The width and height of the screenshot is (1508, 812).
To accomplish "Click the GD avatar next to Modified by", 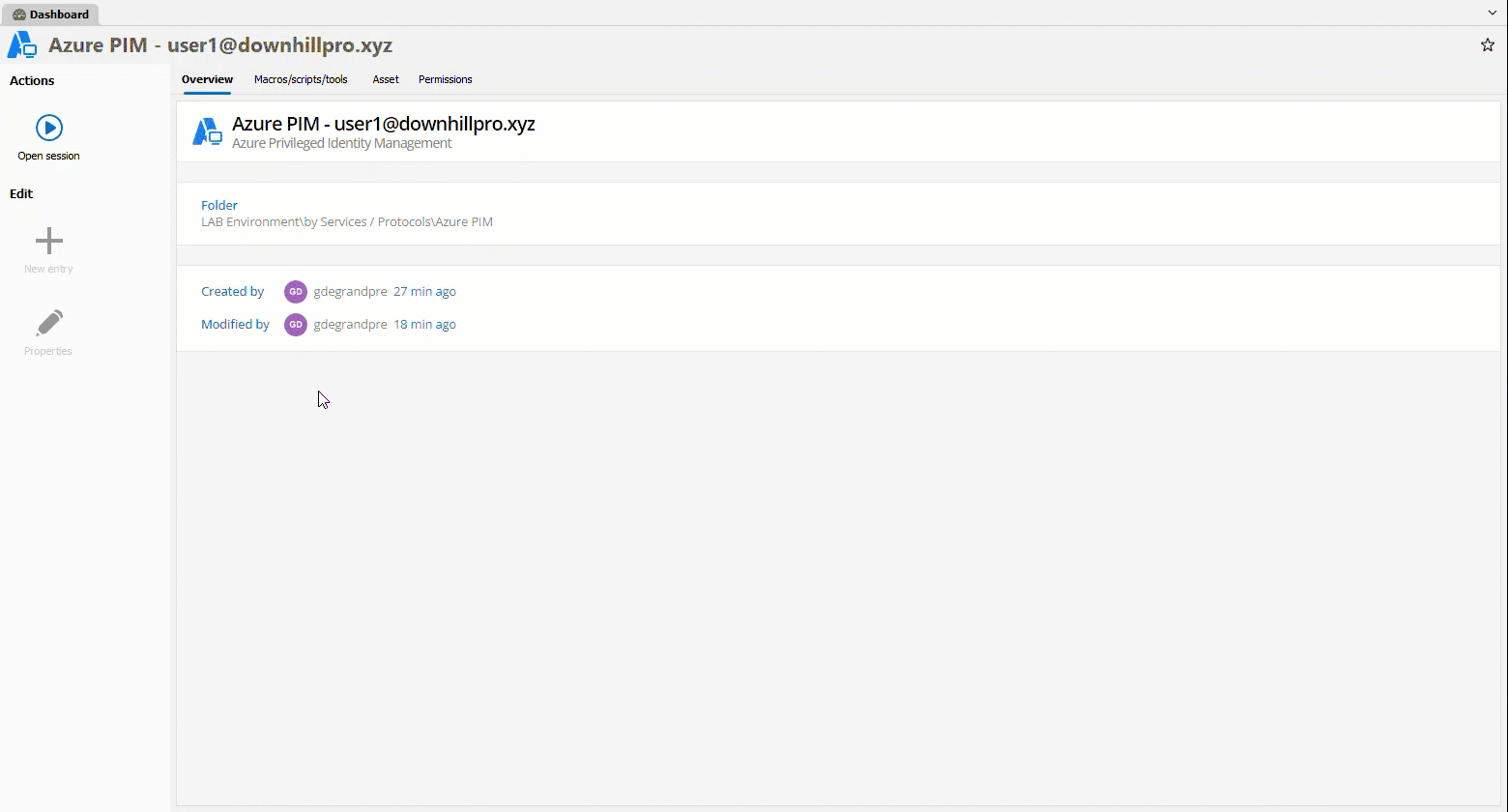I will click(x=296, y=325).
